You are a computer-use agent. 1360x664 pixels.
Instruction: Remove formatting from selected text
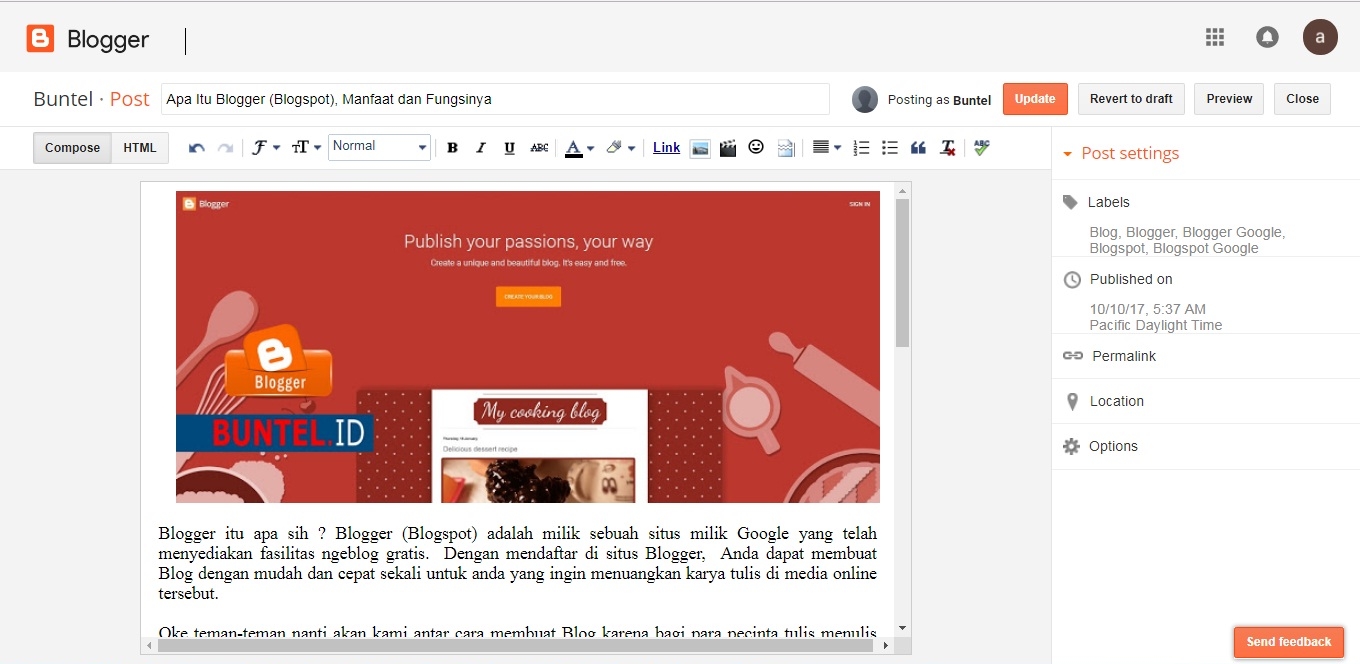(947, 147)
